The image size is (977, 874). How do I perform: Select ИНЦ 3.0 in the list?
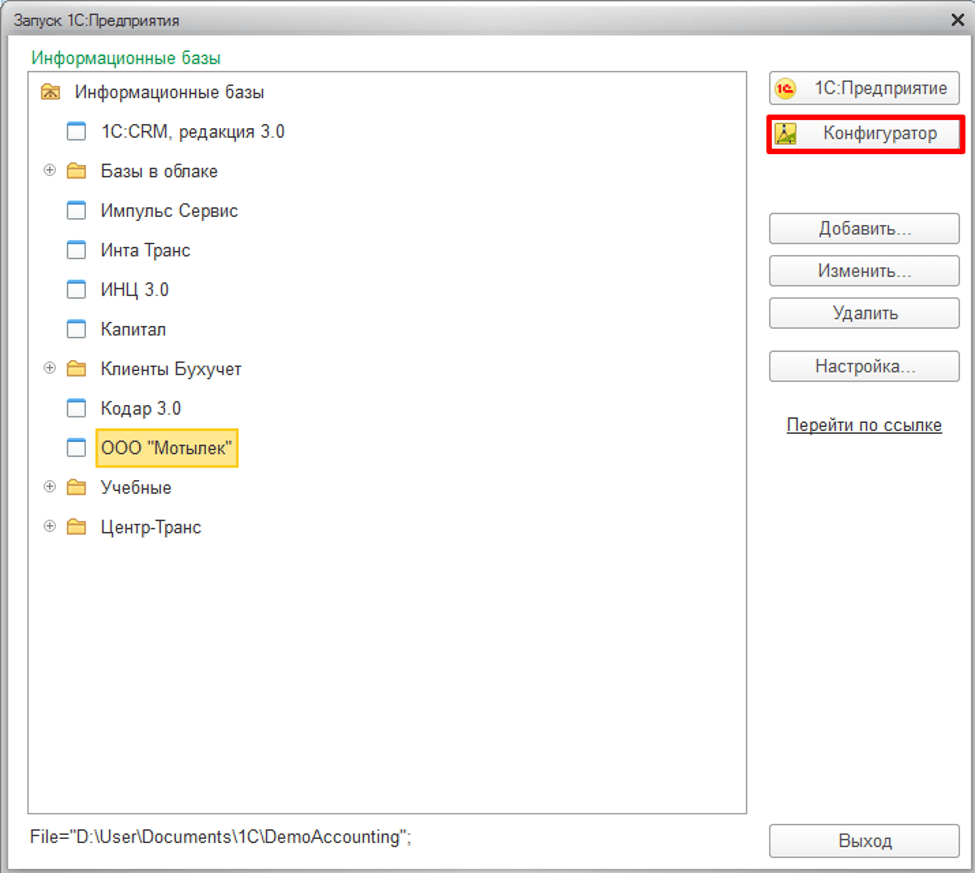pos(134,290)
